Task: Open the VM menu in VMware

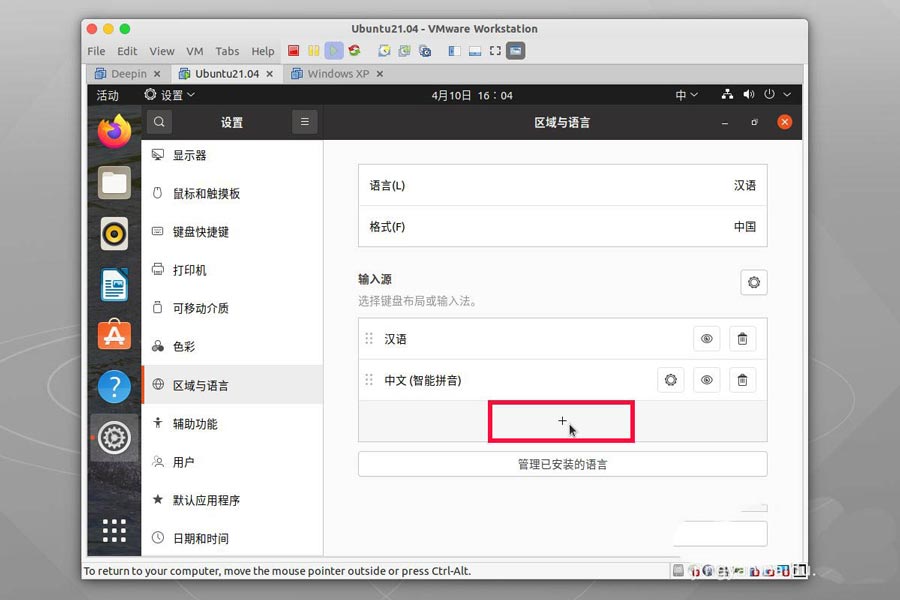Action: [194, 51]
